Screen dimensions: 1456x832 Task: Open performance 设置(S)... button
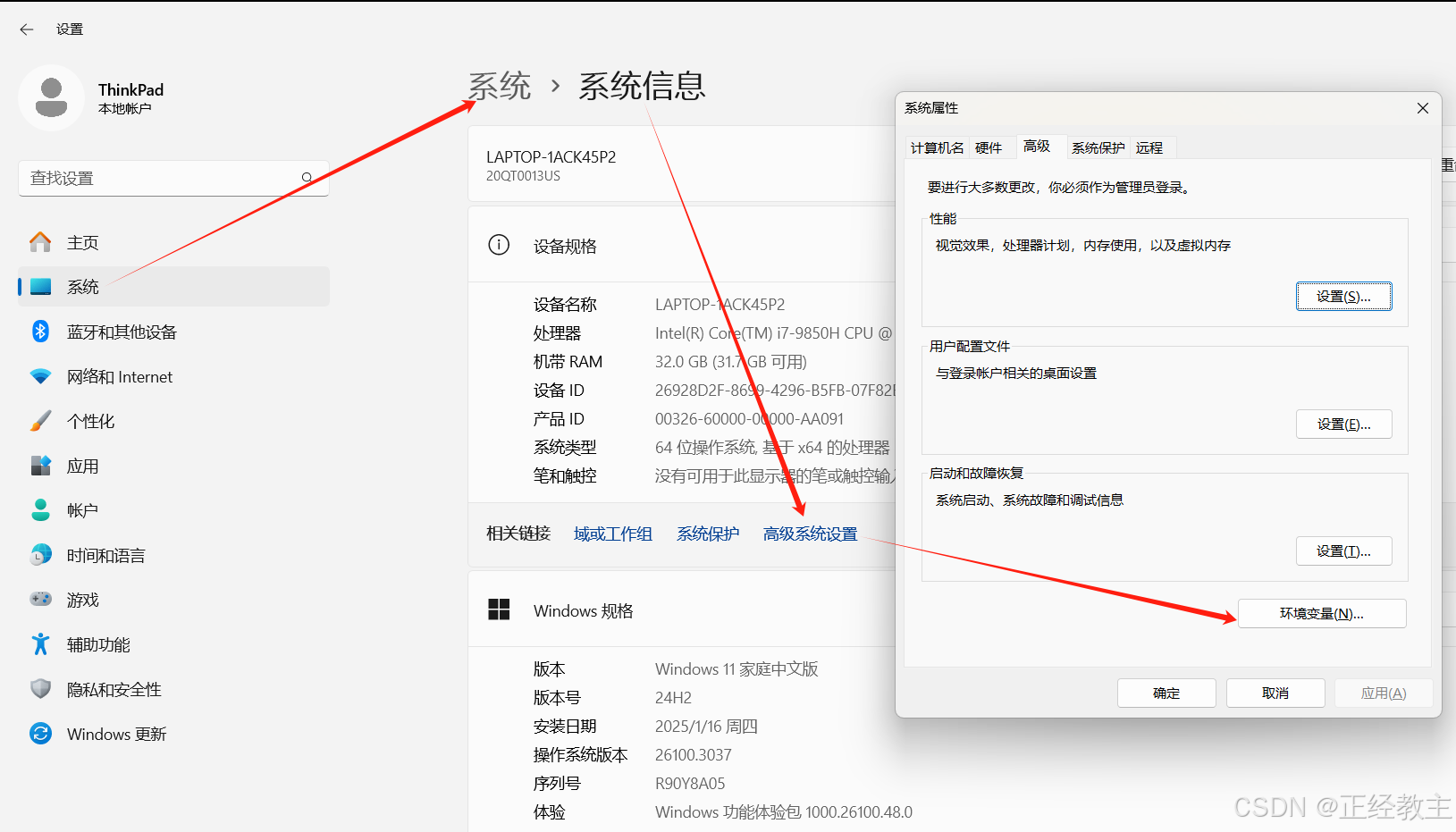click(1343, 297)
